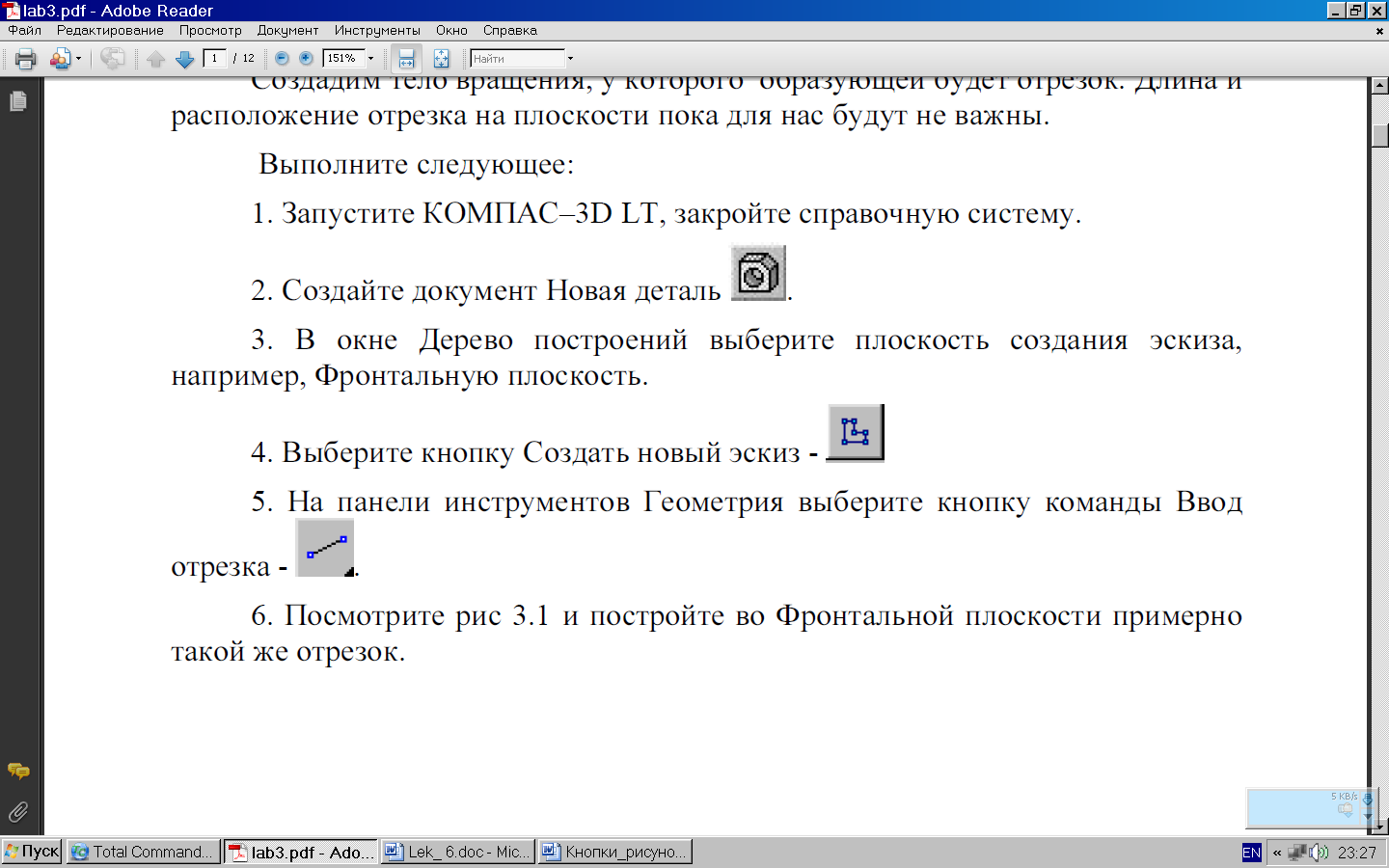Toggle the fit width scrolling mode

(406, 59)
